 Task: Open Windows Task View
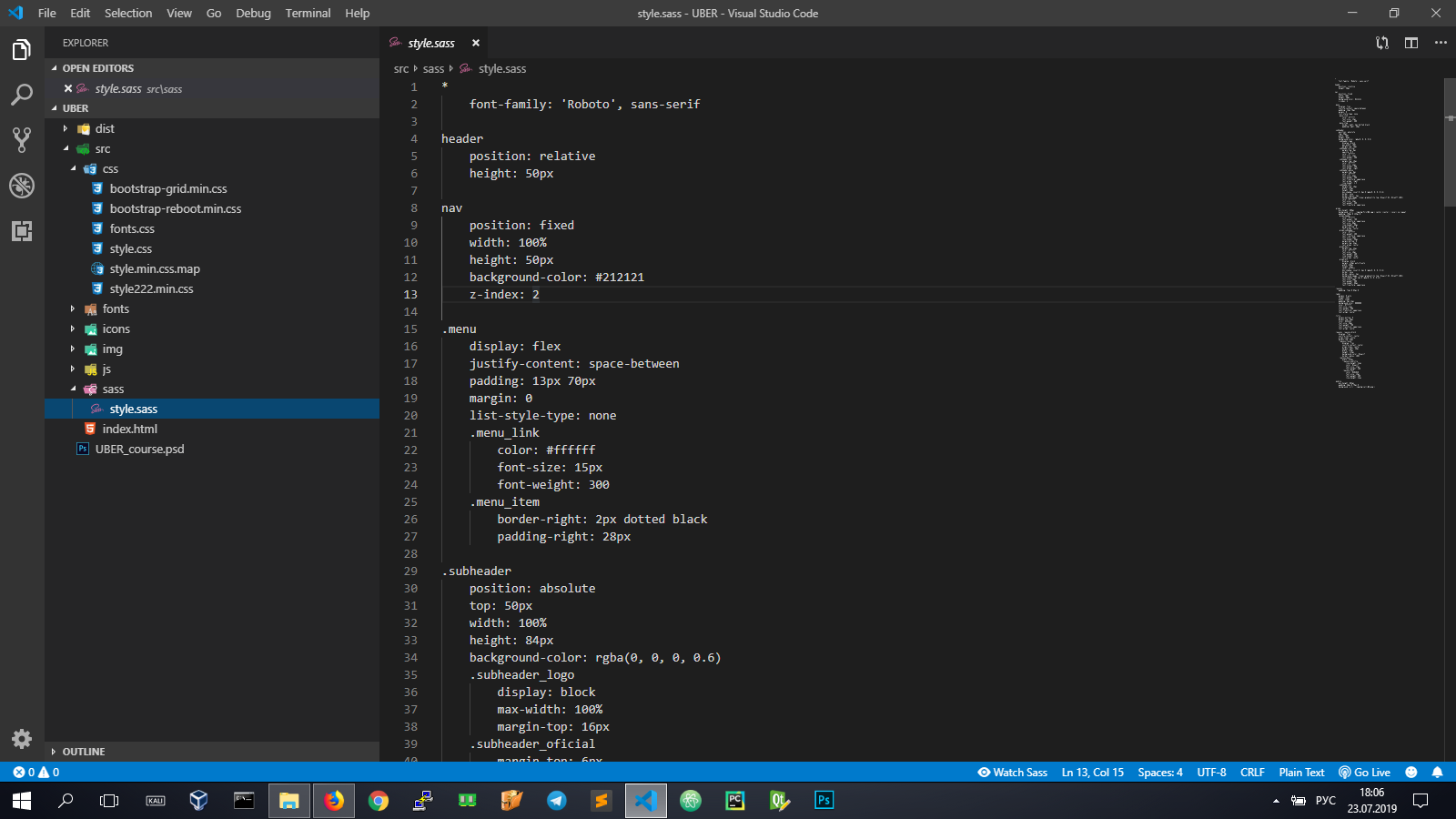click(109, 801)
